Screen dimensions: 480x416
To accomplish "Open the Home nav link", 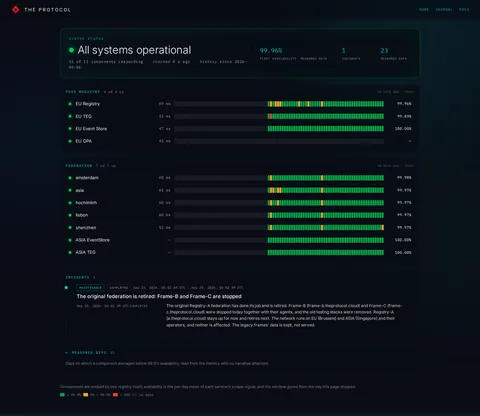I will tap(424, 10).
